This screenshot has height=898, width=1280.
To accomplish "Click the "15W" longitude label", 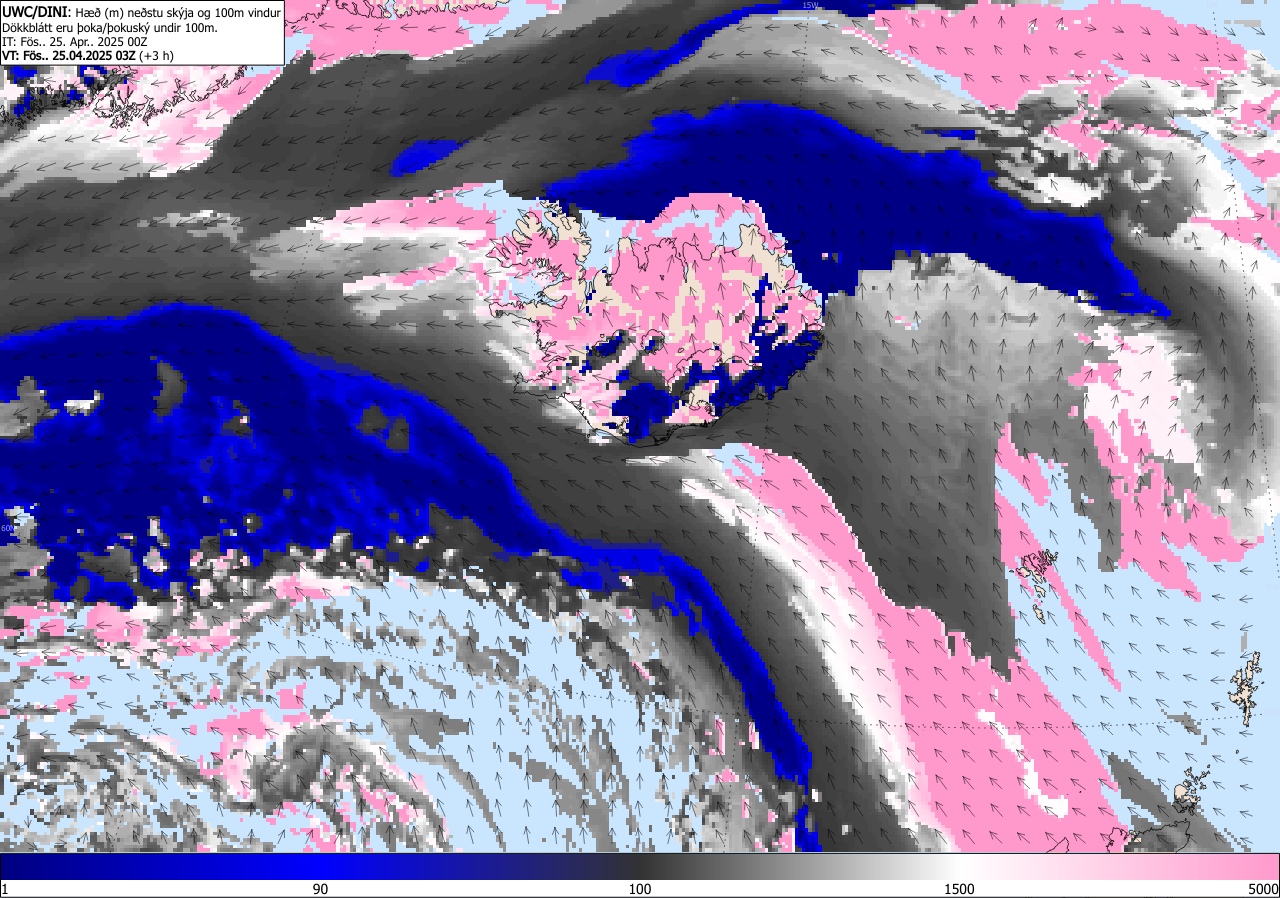I will click(810, 5).
